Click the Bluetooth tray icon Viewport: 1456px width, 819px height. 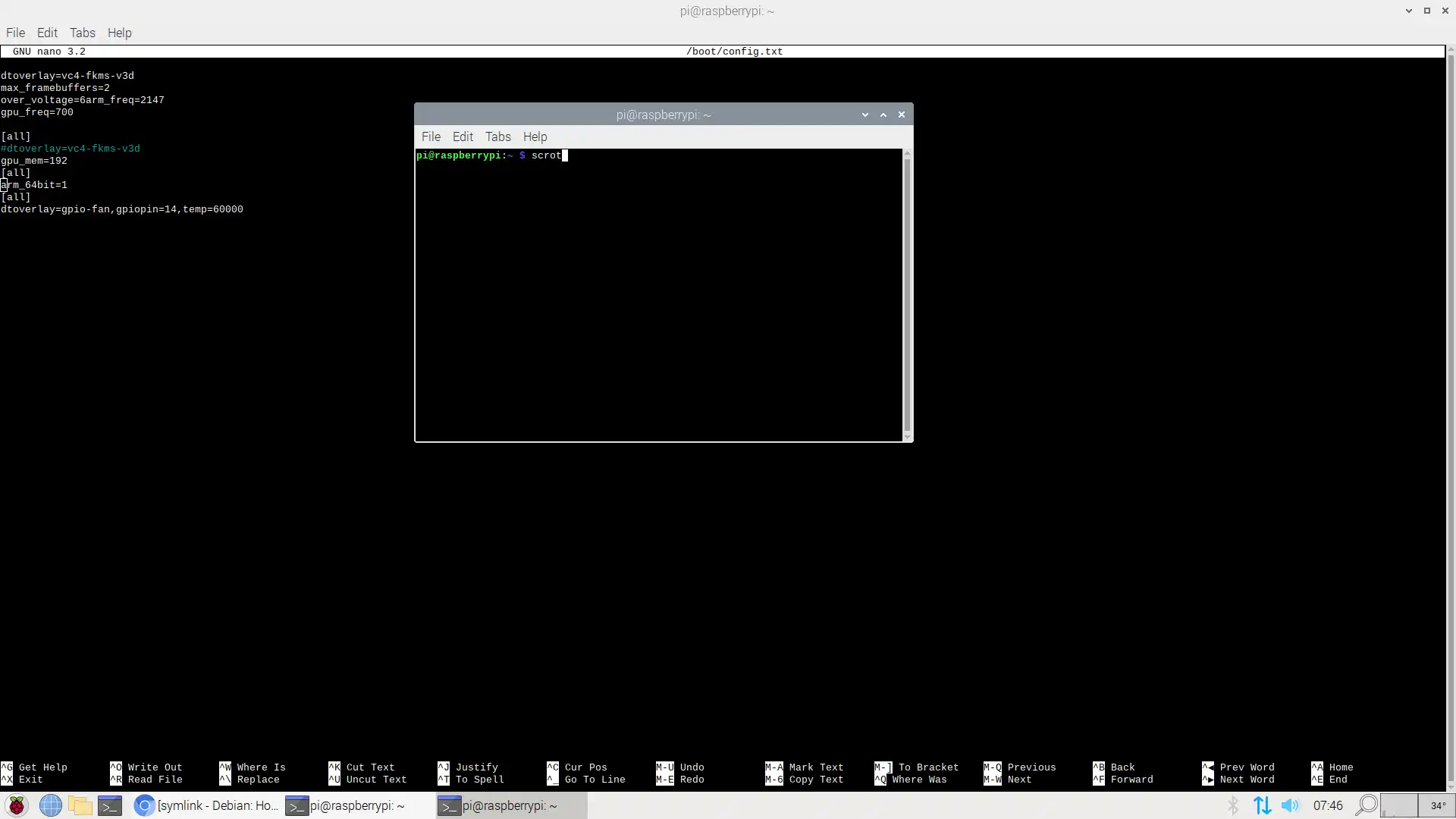[x=1233, y=805]
